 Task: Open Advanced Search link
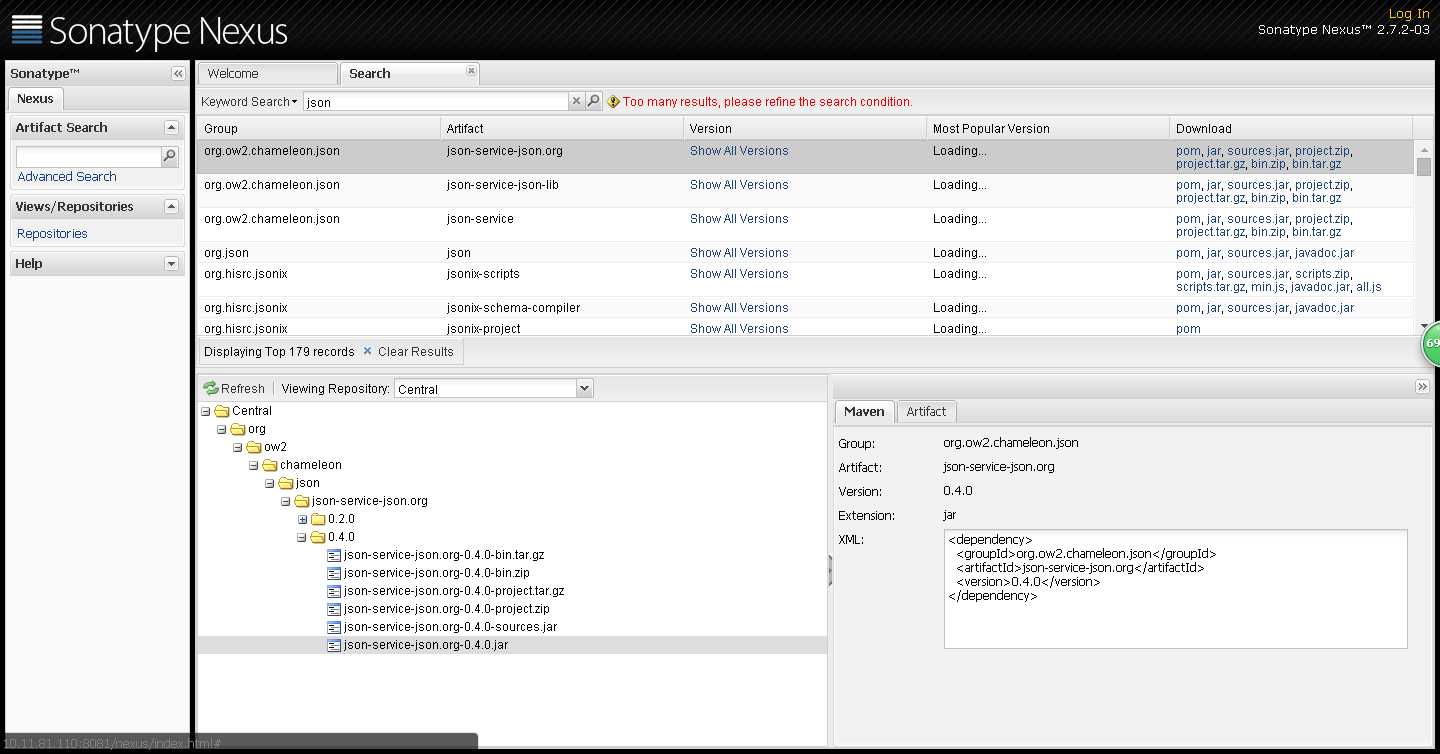(x=67, y=176)
